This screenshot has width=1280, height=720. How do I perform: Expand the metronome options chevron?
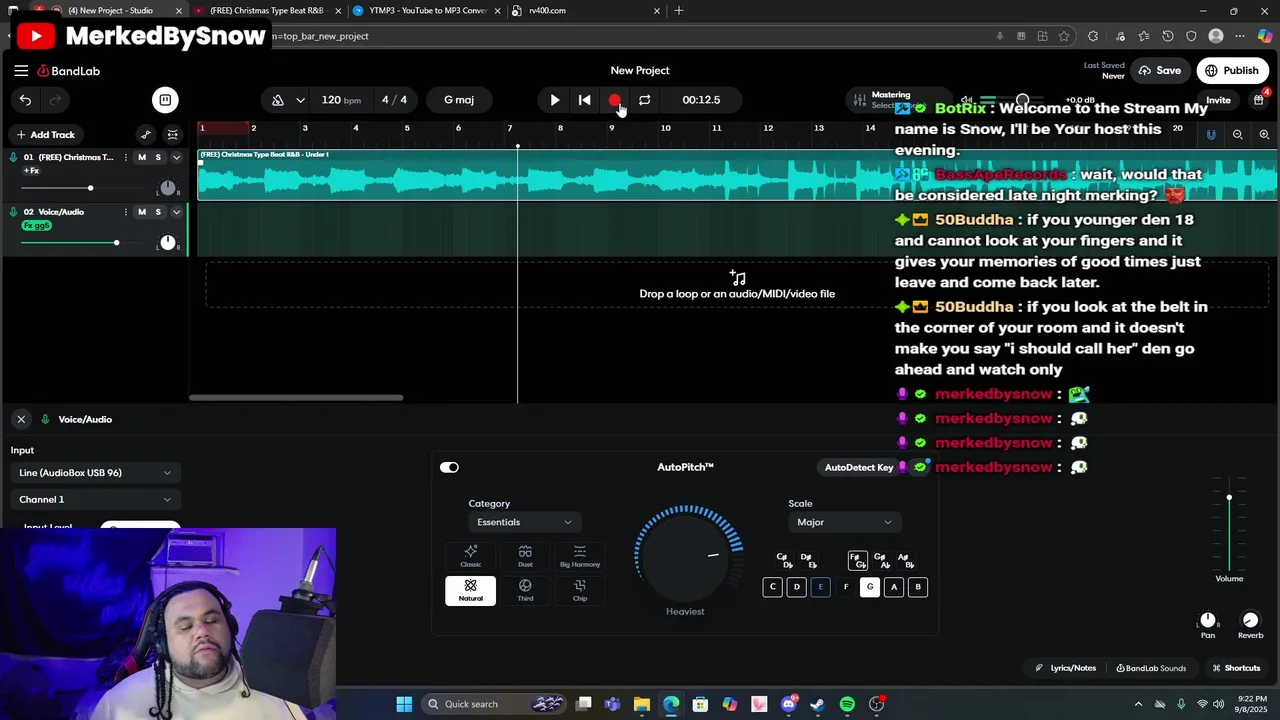[300, 100]
